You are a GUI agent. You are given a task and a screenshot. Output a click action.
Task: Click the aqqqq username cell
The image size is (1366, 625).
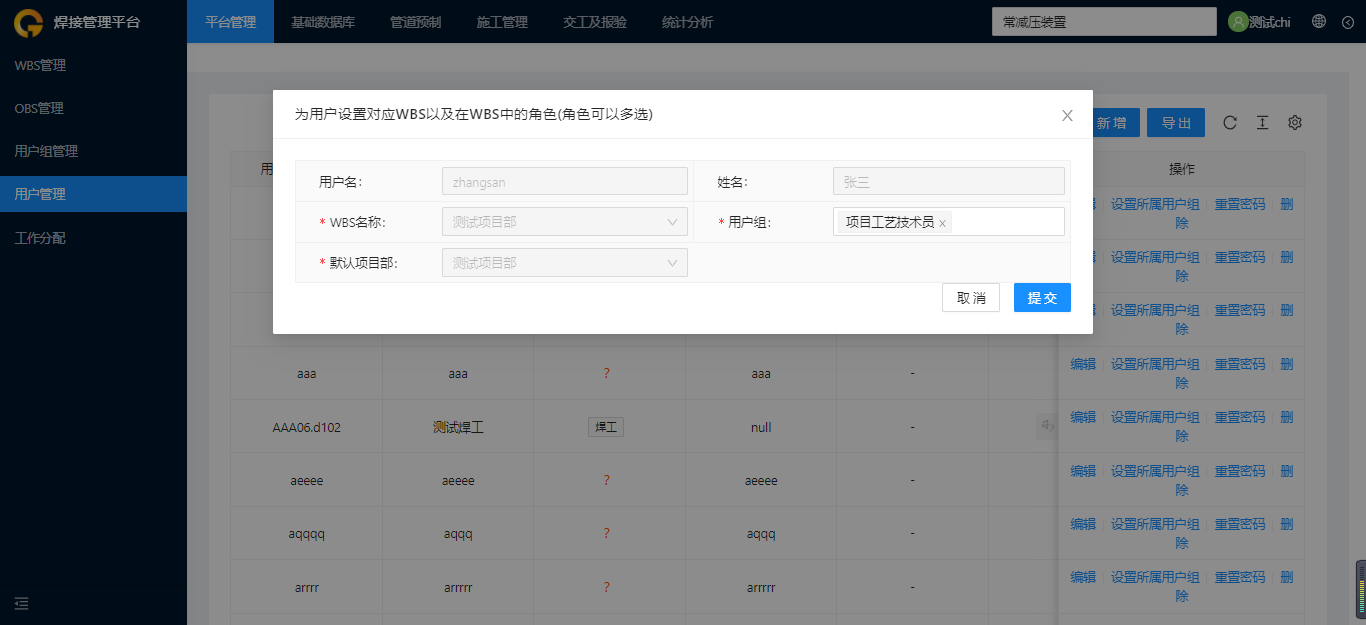click(x=306, y=534)
